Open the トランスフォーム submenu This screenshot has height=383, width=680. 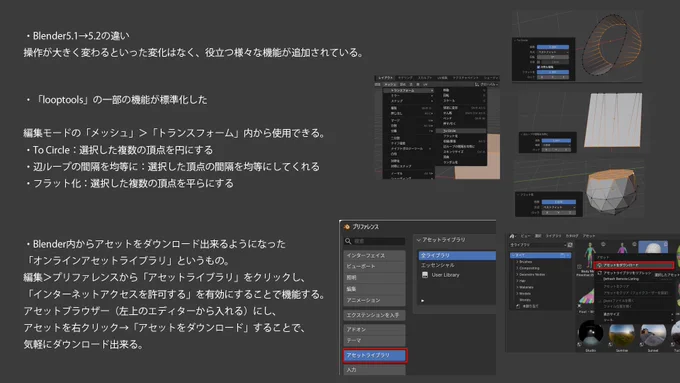[x=409, y=90]
